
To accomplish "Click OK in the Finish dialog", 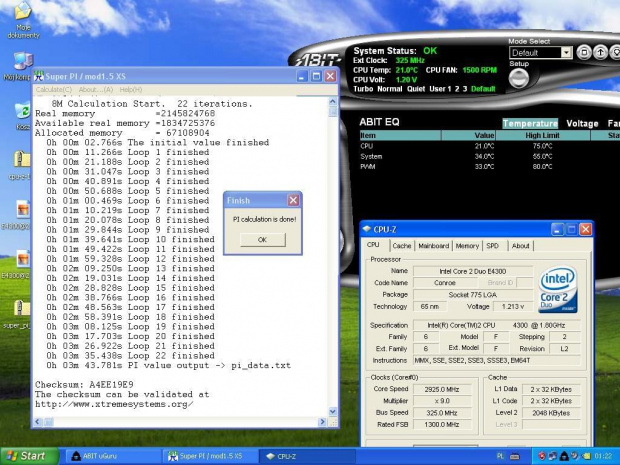I will [262, 239].
